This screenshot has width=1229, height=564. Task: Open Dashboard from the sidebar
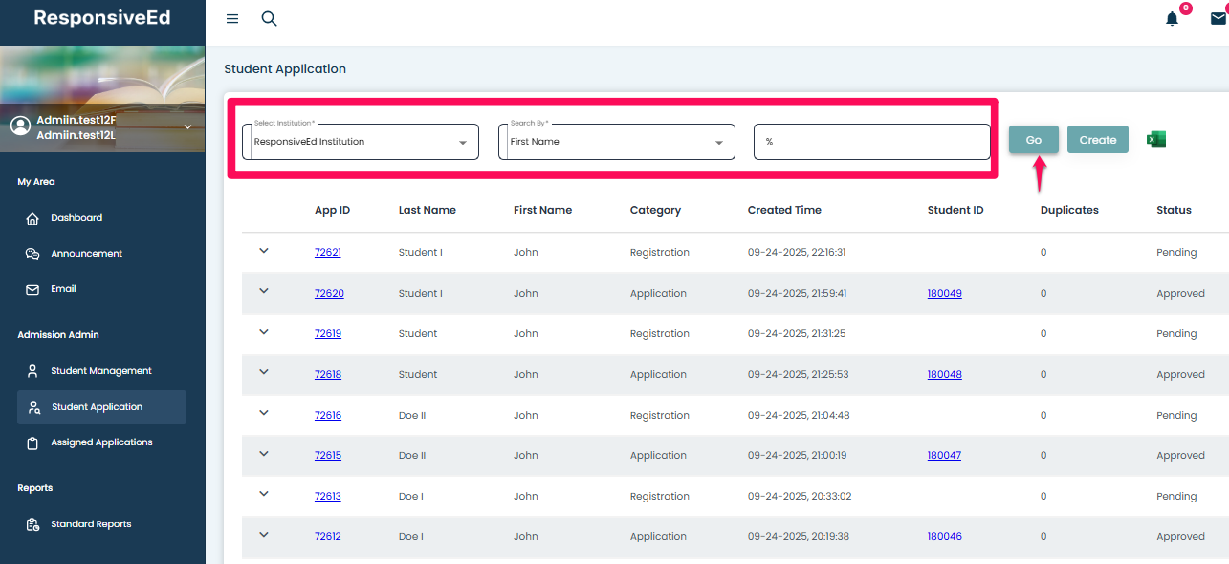tap(76, 218)
